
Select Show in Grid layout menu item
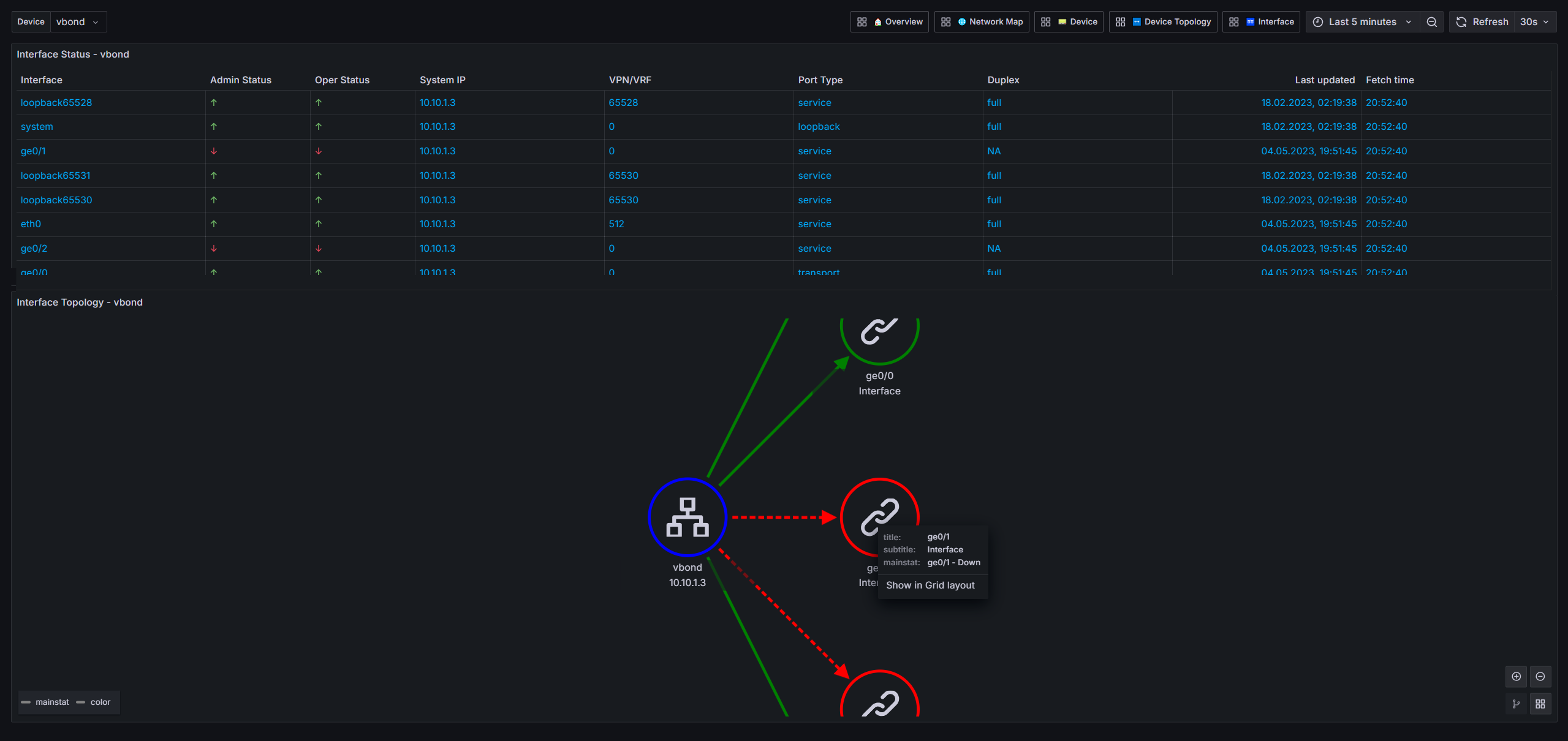tap(930, 585)
